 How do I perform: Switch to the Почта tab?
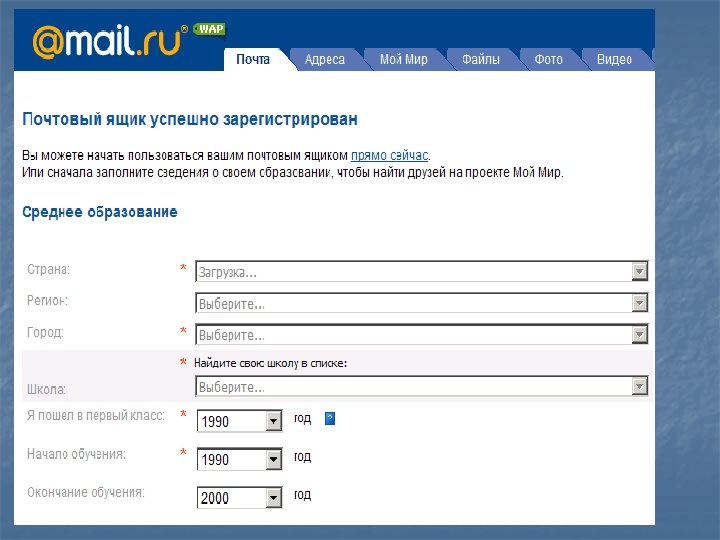pyautogui.click(x=253, y=59)
